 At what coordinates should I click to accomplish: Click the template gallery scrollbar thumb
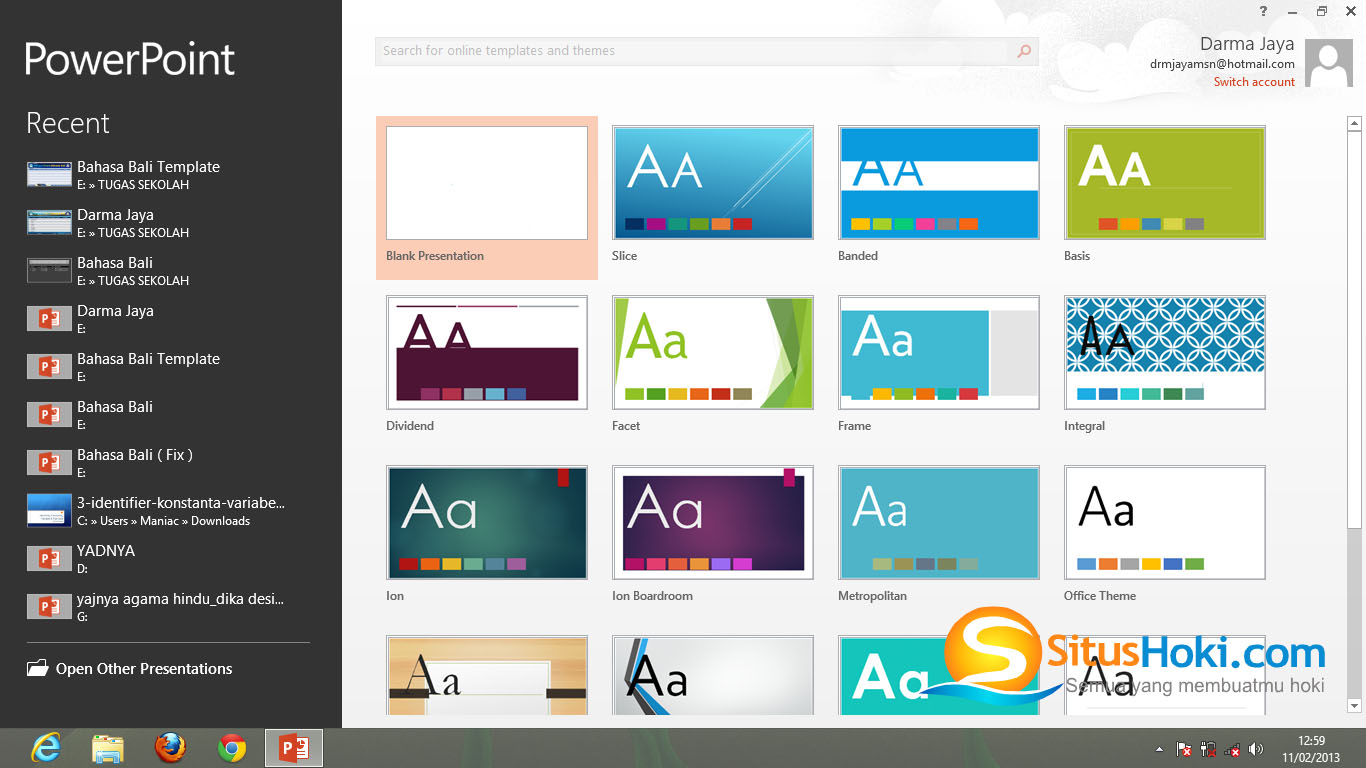coord(1355,330)
